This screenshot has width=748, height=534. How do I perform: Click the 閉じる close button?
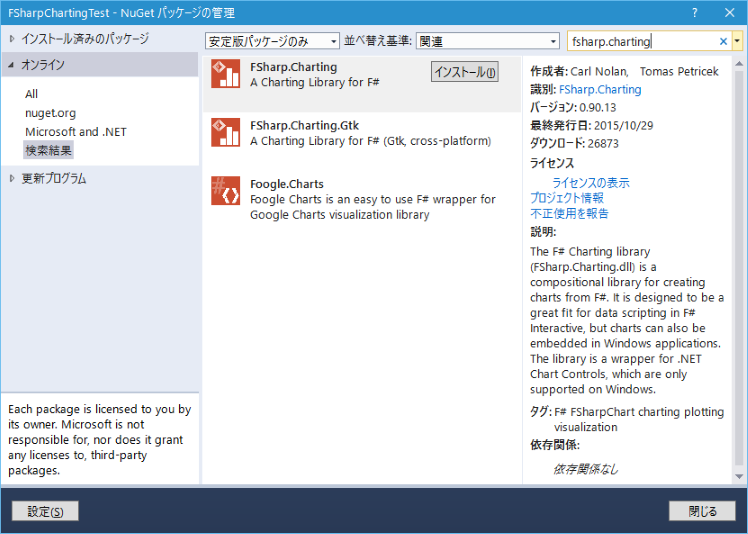click(x=702, y=512)
